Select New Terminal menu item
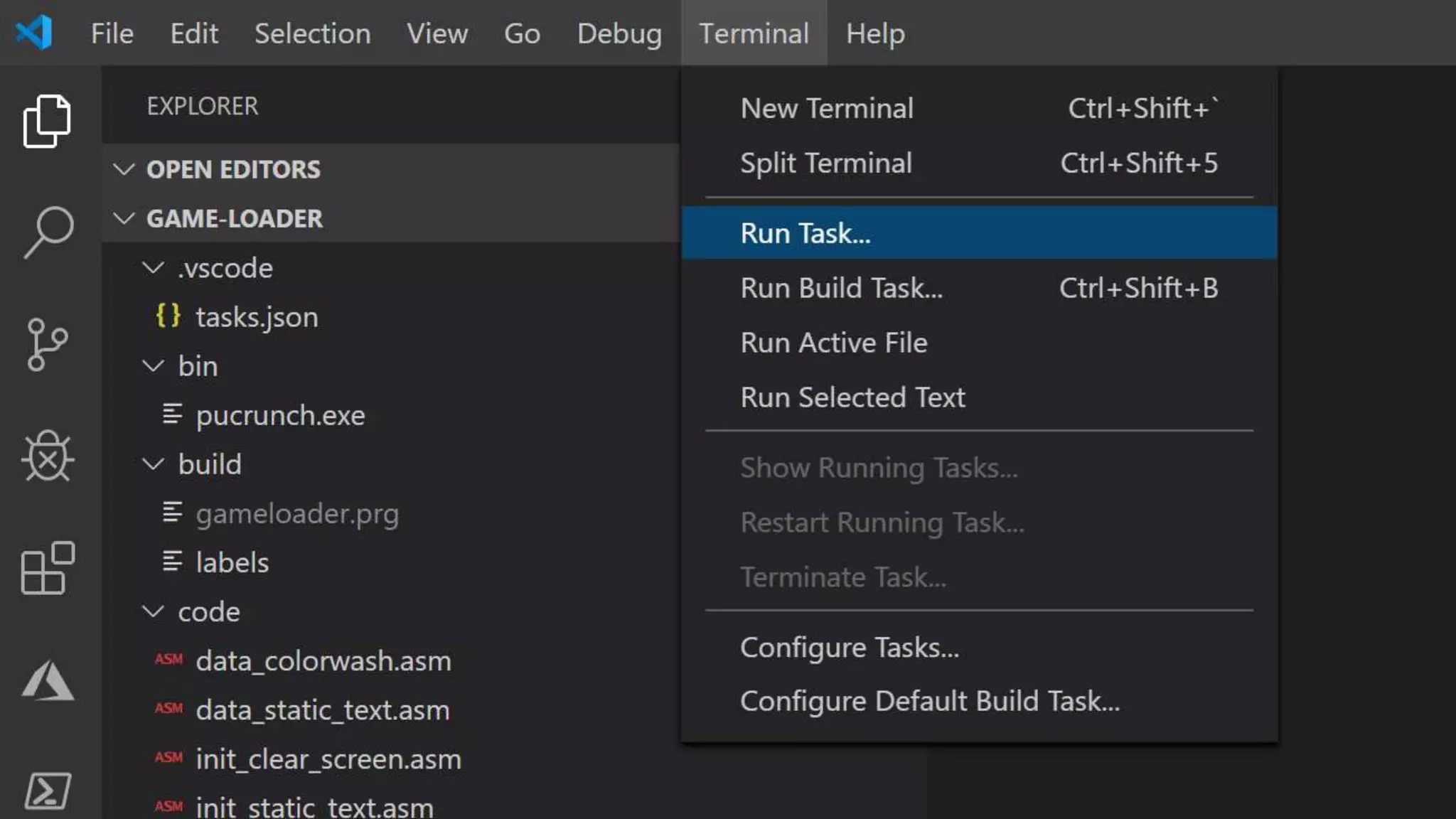 tap(826, 109)
